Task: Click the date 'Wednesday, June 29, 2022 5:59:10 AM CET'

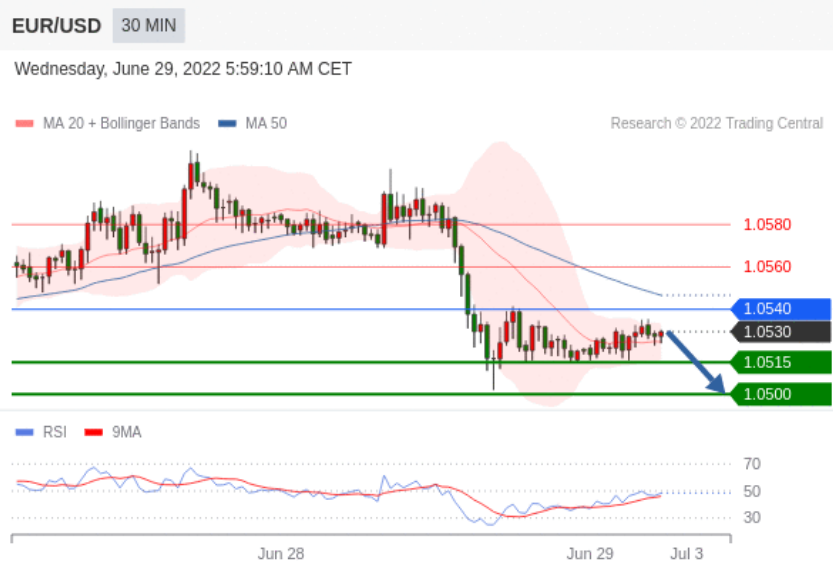Action: (x=183, y=69)
